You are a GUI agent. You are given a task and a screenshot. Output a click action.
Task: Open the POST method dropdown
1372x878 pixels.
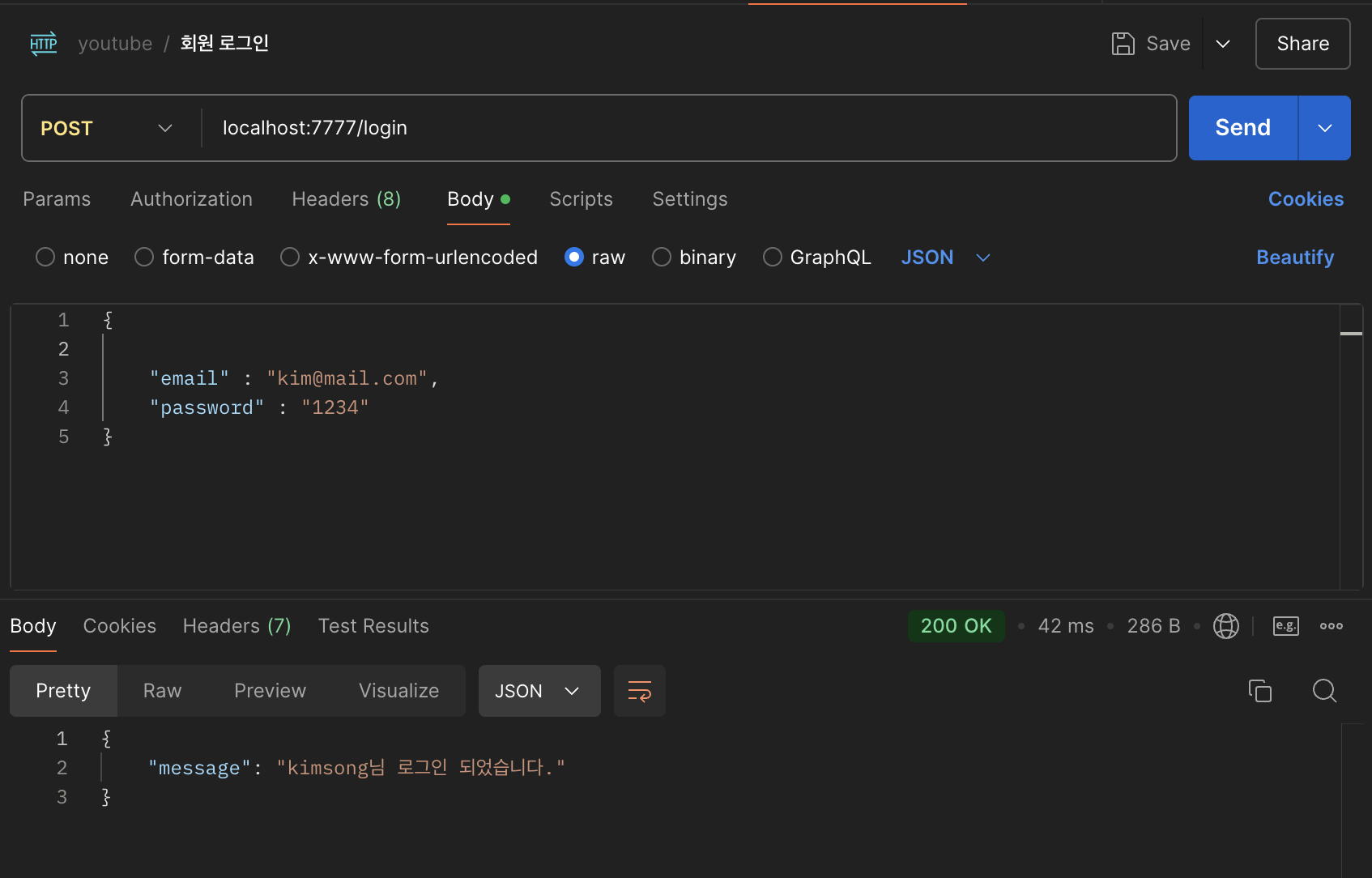pyautogui.click(x=107, y=128)
